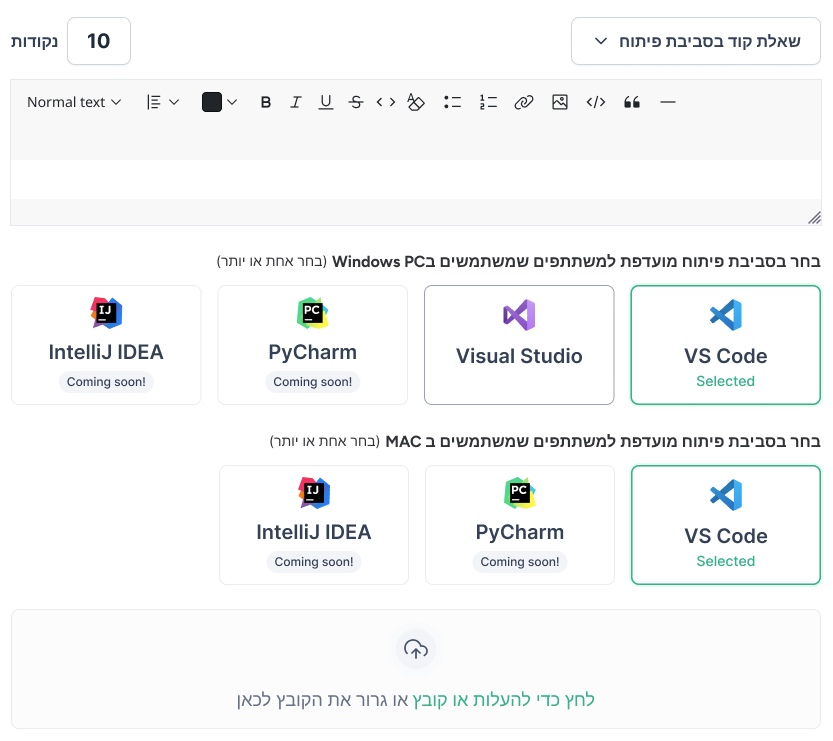Open the question type dropdown שאלת קוד בסביבת פיתוח
Screen dimensions: 833x741
coord(696,41)
